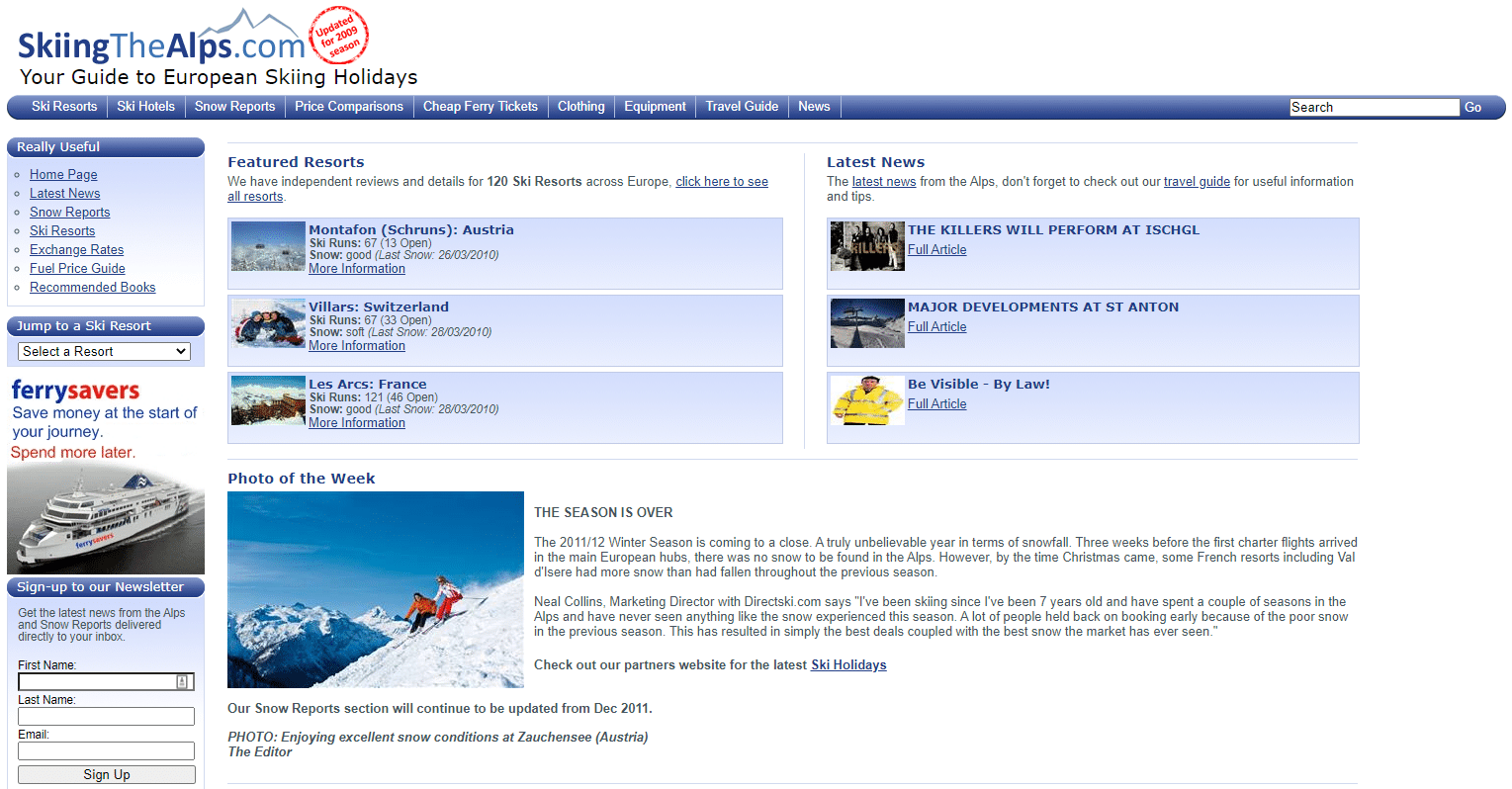Click the SkiingTheAlps.com logo
Screen dimensions: 1512x789
coord(162,44)
